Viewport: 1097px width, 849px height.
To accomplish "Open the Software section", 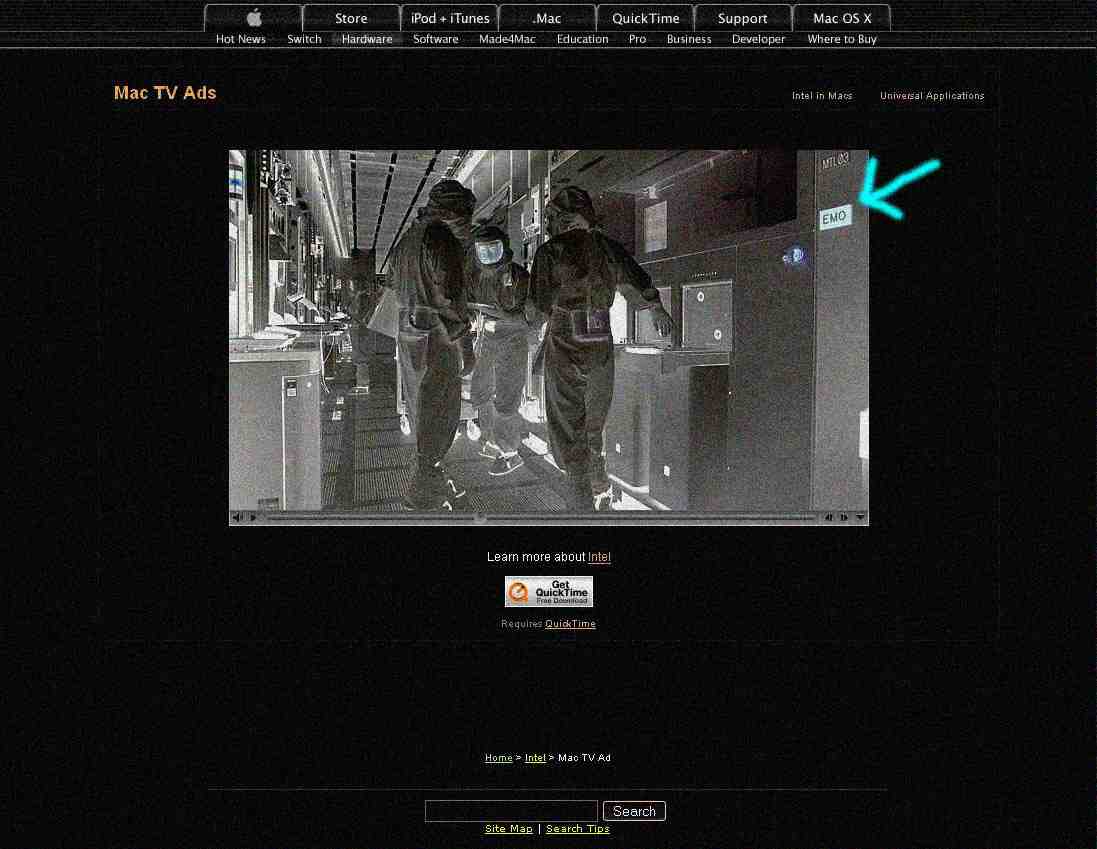I will point(436,39).
